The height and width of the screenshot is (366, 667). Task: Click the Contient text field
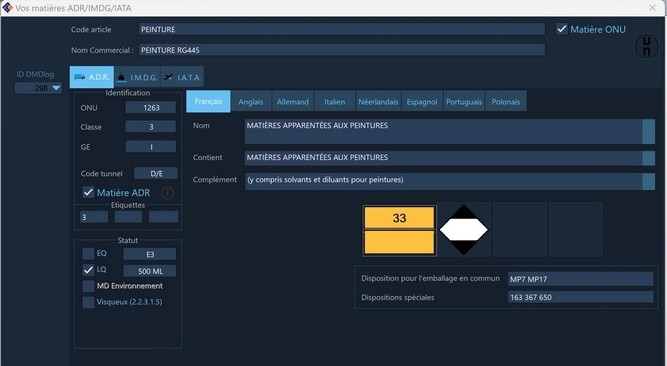443,158
